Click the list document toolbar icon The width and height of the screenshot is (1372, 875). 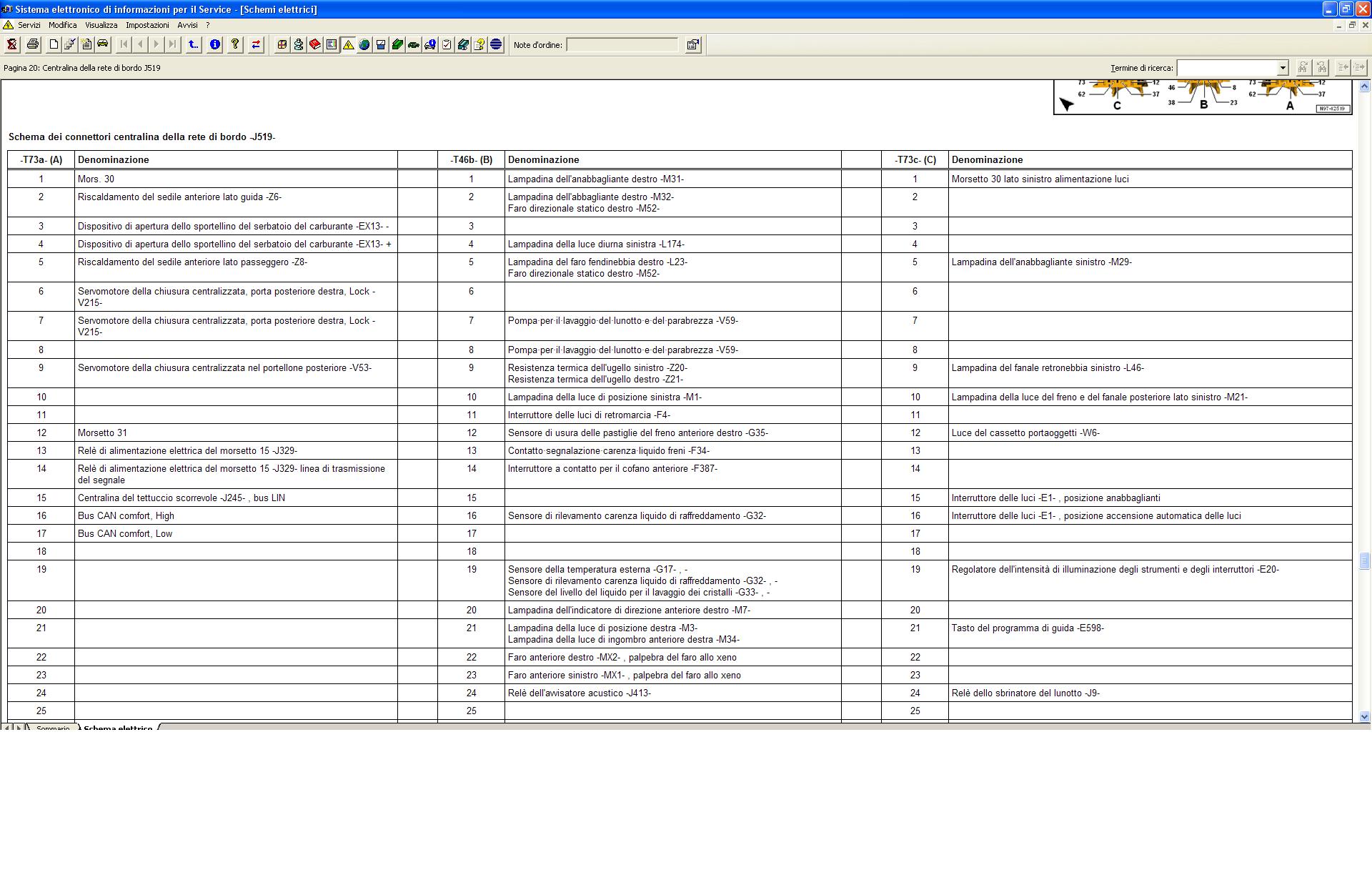pos(332,44)
